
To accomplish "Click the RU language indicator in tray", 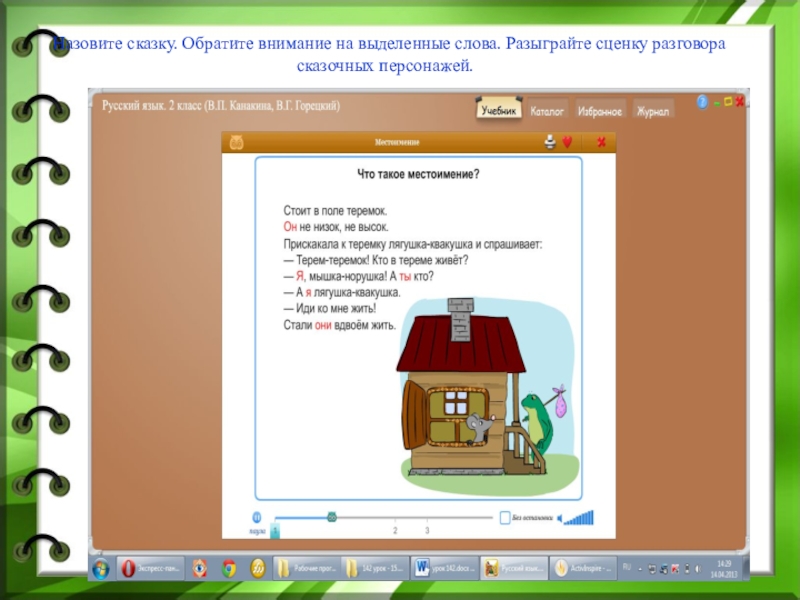I will [627, 567].
